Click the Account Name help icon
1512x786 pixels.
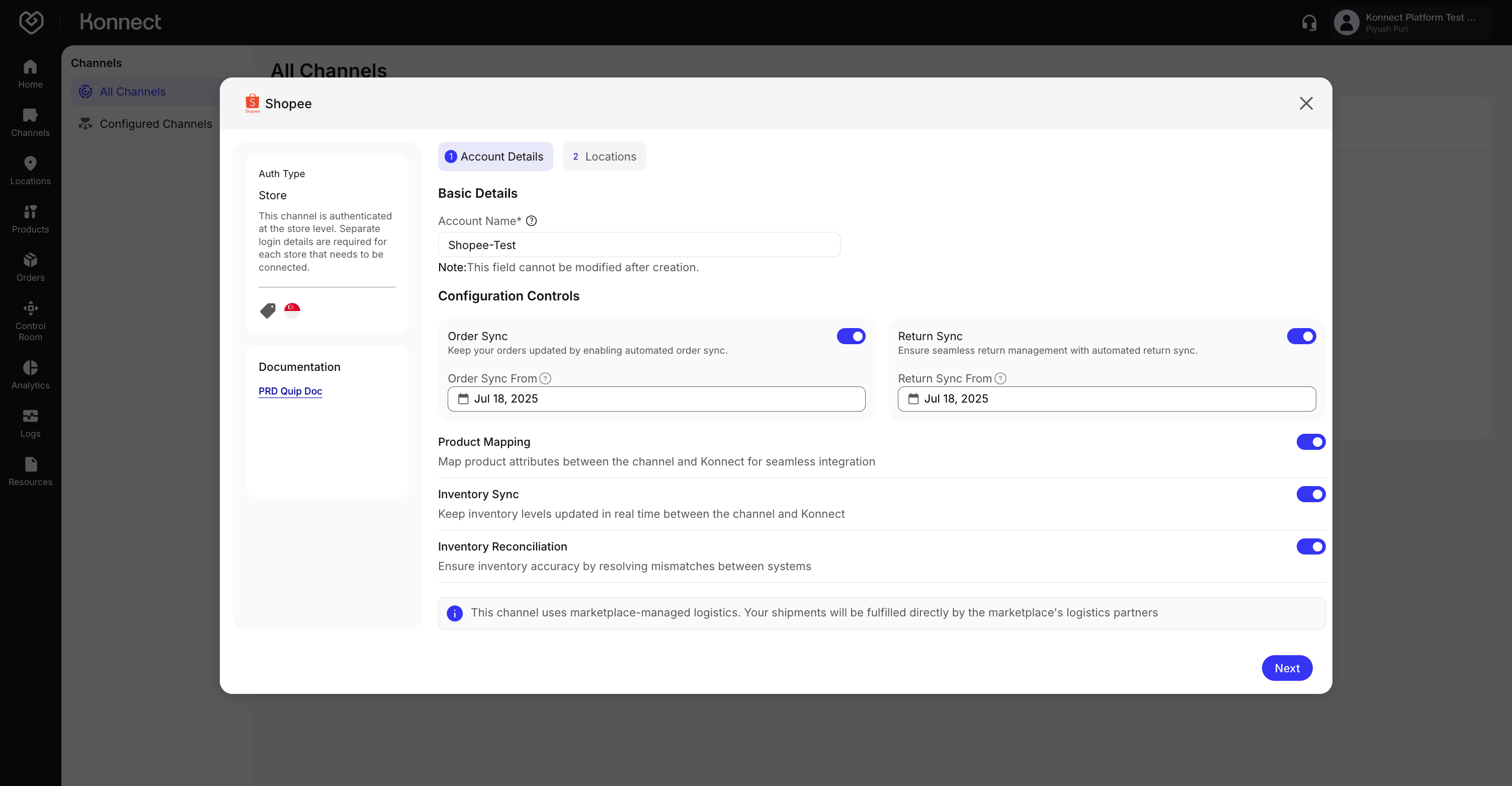tap(531, 221)
